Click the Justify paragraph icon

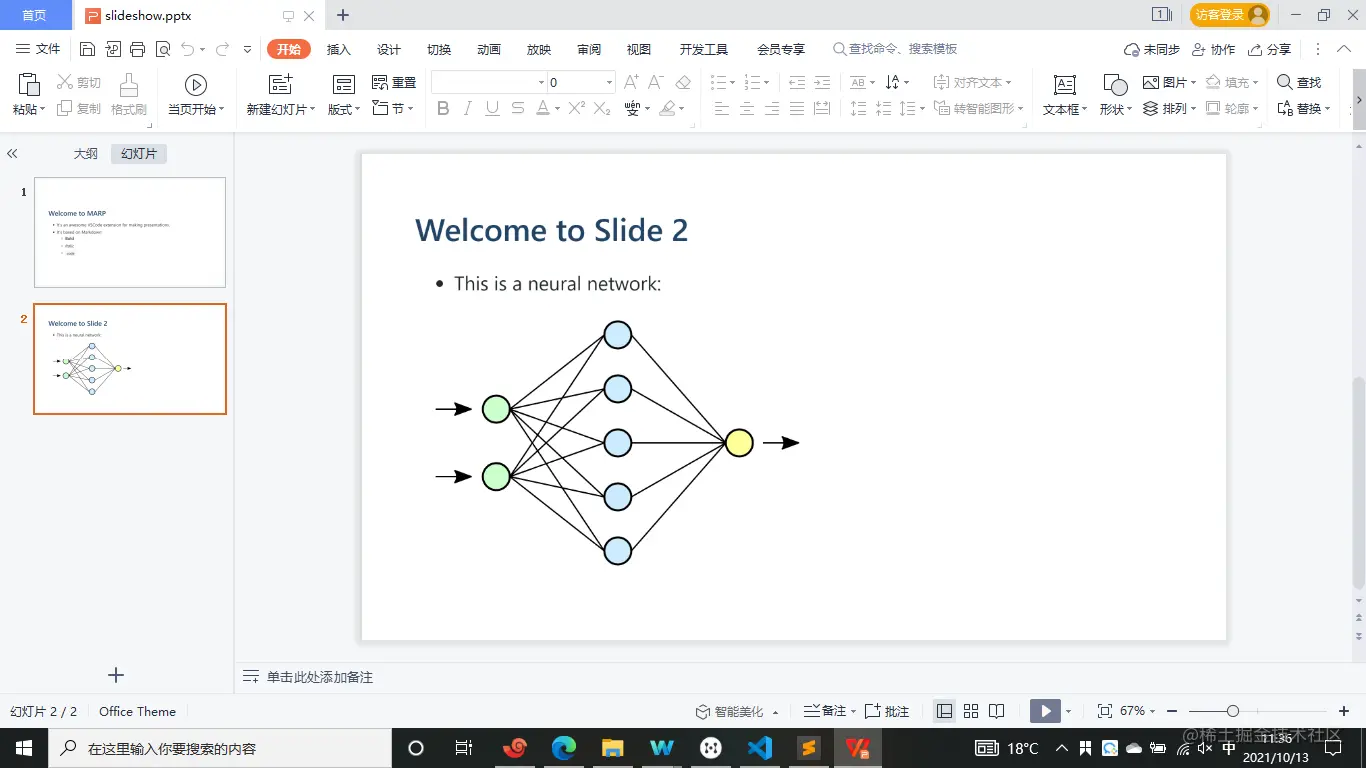797,108
